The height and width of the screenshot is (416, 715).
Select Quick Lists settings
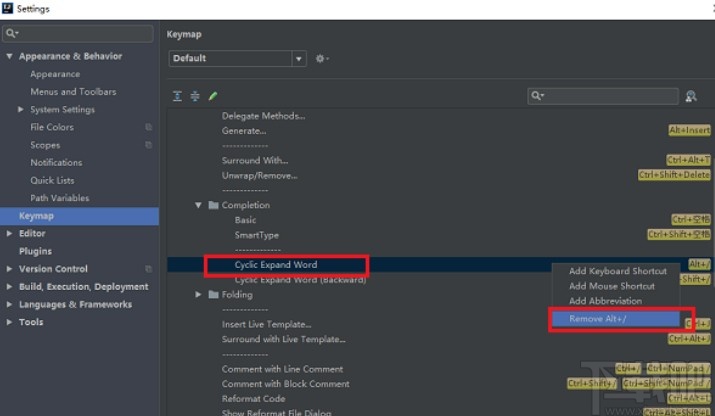52,180
